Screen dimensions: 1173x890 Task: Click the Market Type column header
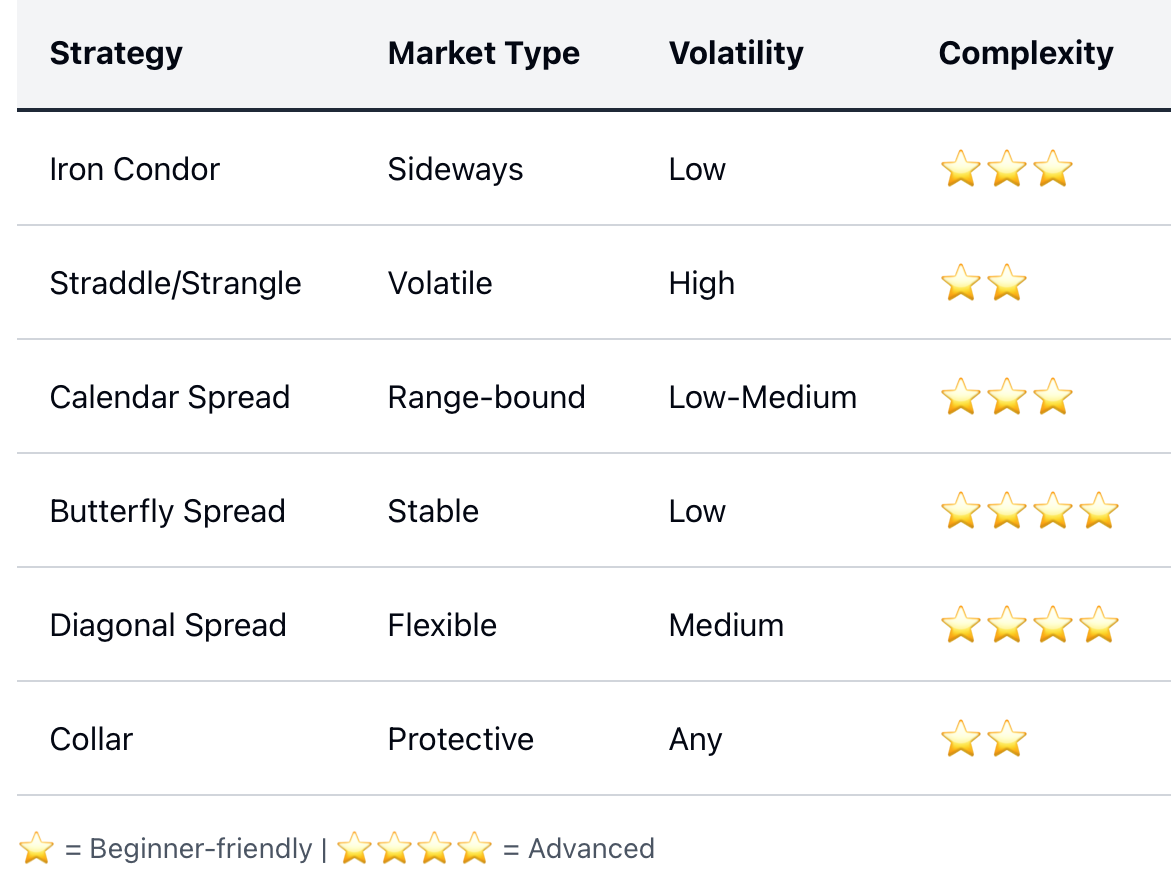point(483,53)
